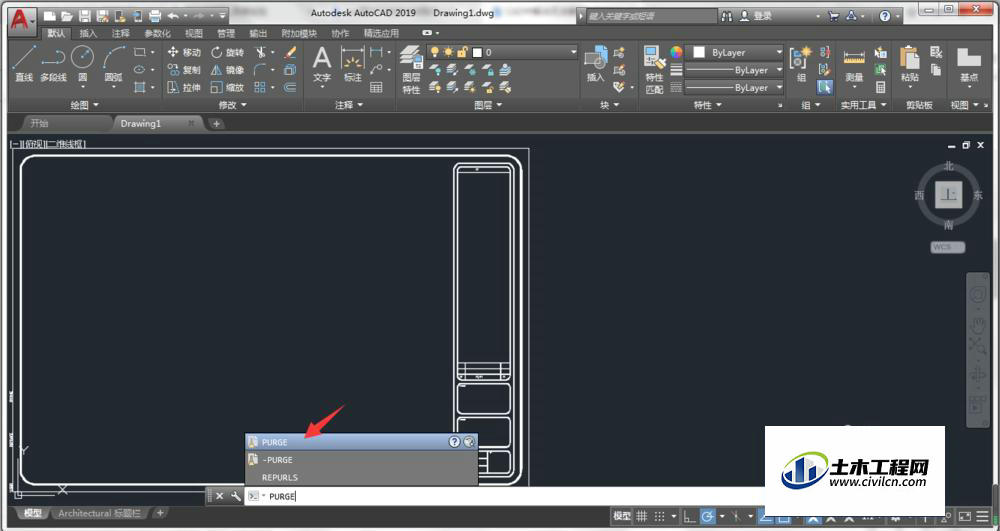Click the Mirror (镜像) command

click(228, 70)
